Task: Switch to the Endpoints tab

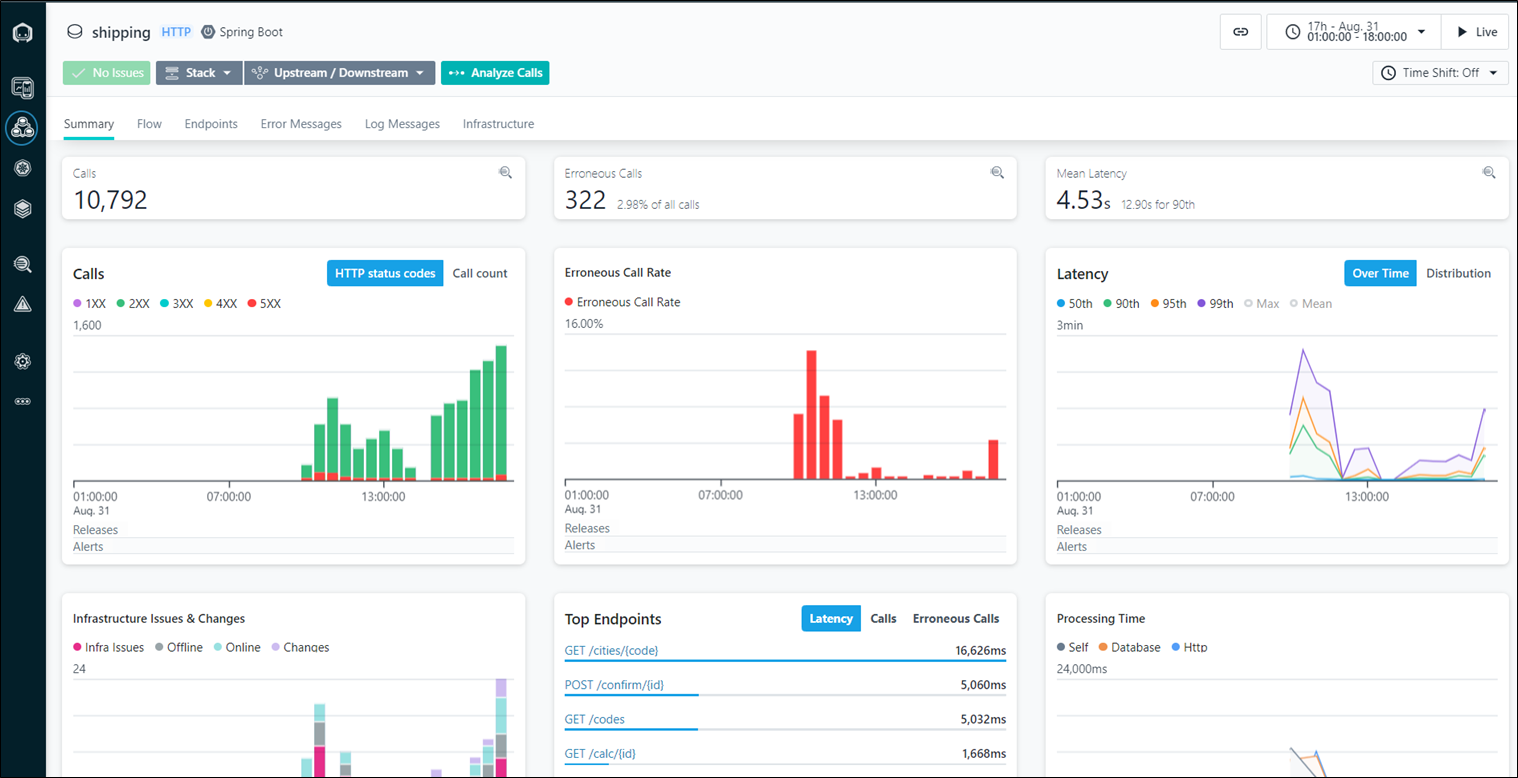Action: point(211,124)
